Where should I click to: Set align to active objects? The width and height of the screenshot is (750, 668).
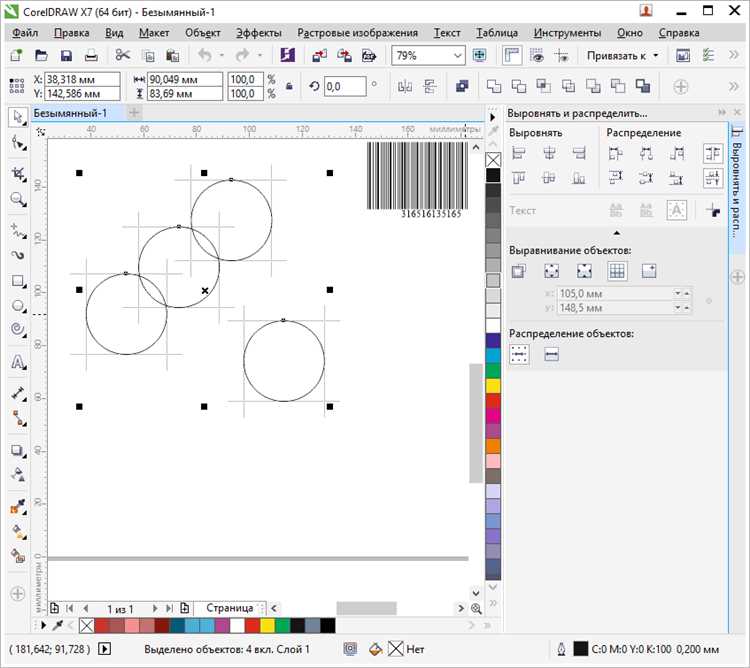pyautogui.click(x=518, y=272)
